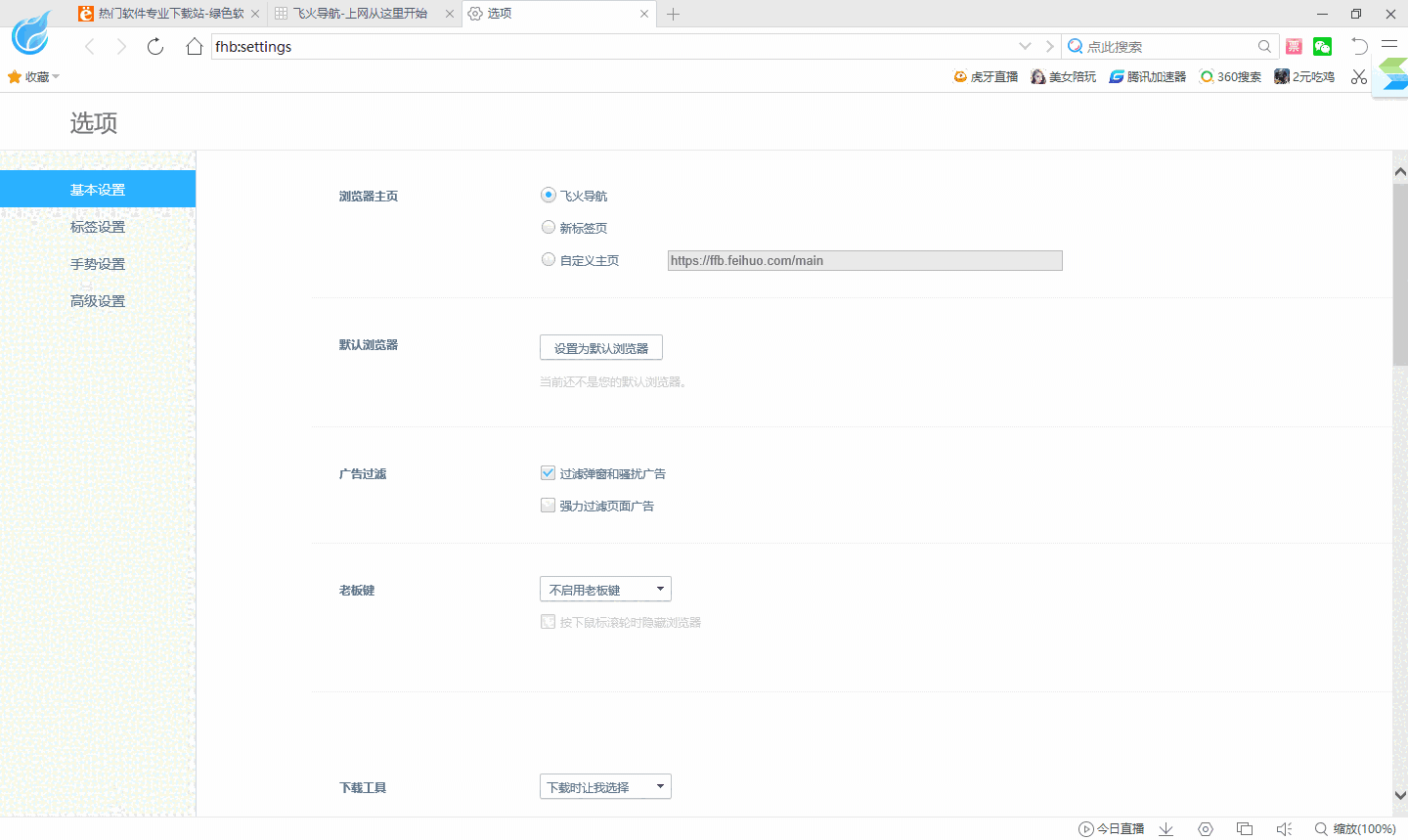
Task: Click the undo closed tab arrow icon
Action: (1359, 46)
